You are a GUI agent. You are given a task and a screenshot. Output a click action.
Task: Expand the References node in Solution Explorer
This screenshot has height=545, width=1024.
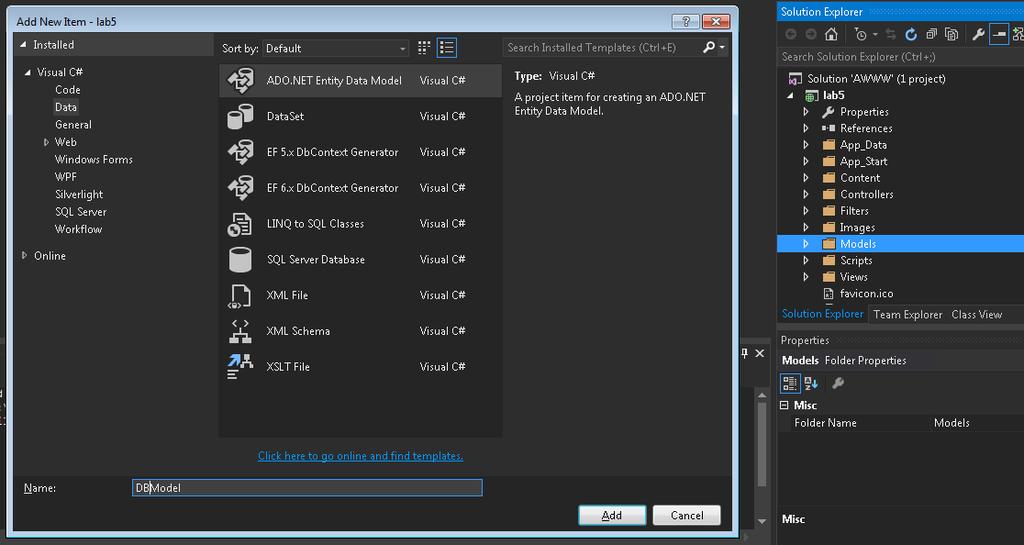pyautogui.click(x=806, y=129)
